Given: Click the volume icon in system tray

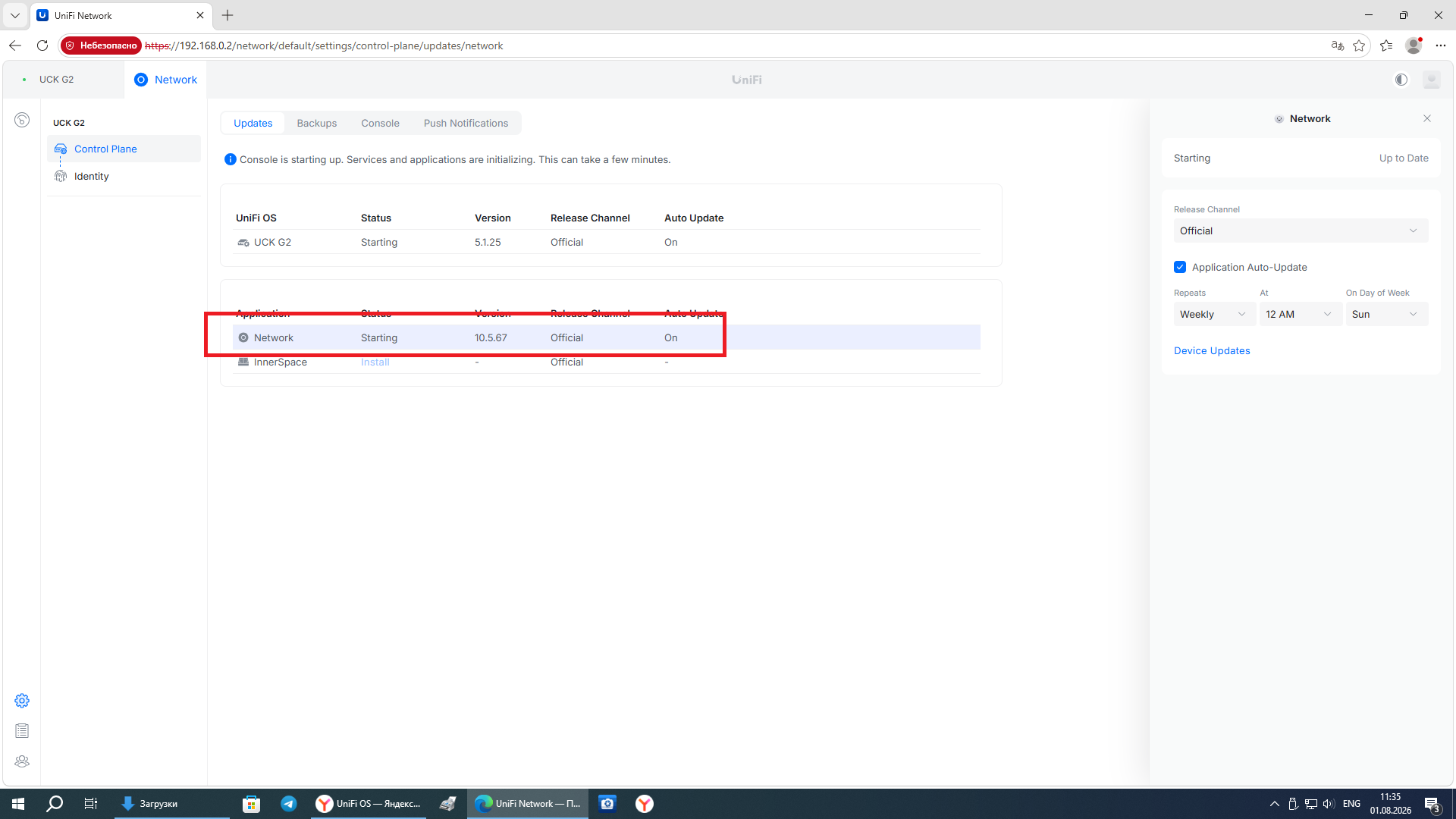Looking at the screenshot, I should pyautogui.click(x=1329, y=804).
